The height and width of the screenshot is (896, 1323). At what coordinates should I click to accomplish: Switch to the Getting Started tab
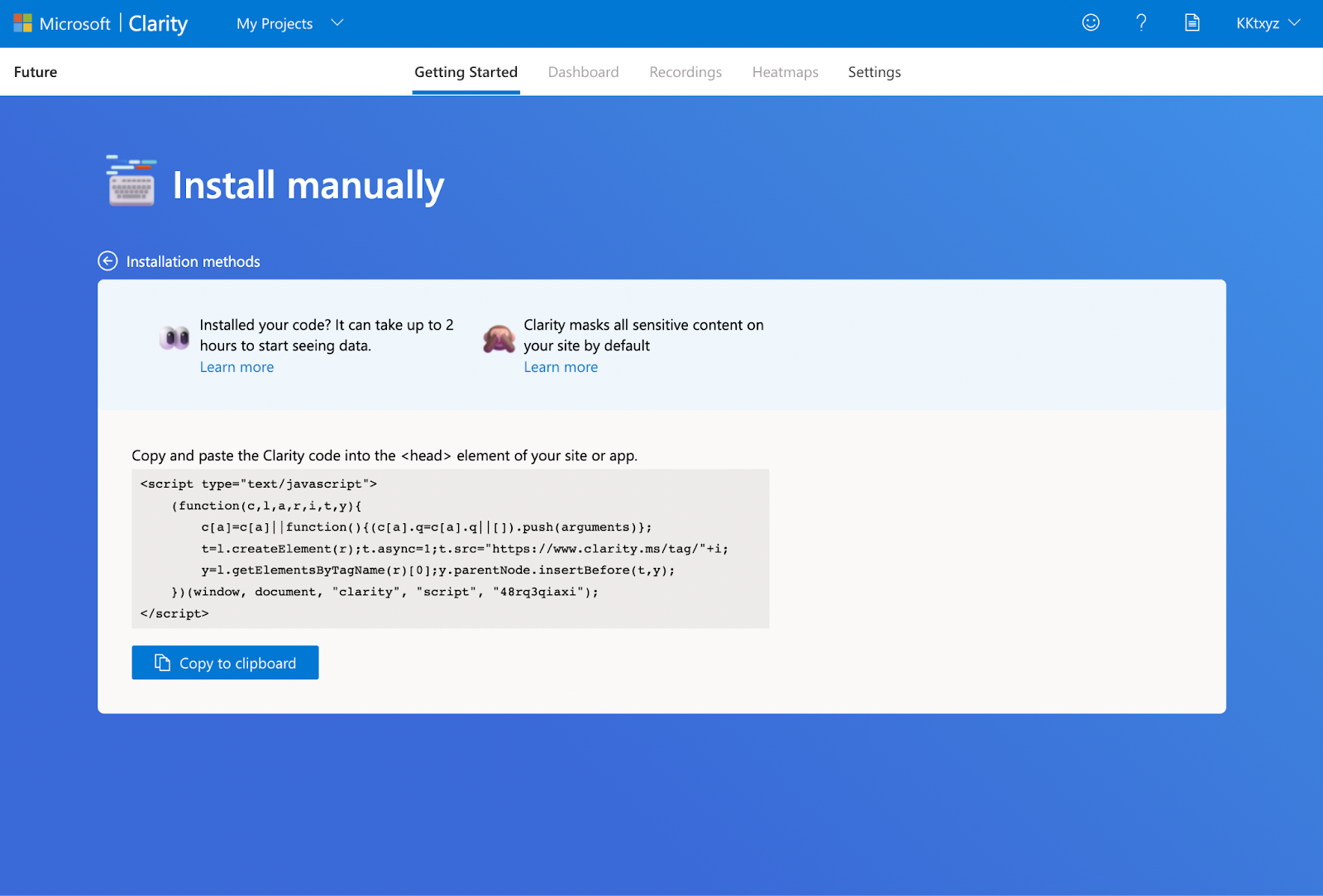[466, 72]
